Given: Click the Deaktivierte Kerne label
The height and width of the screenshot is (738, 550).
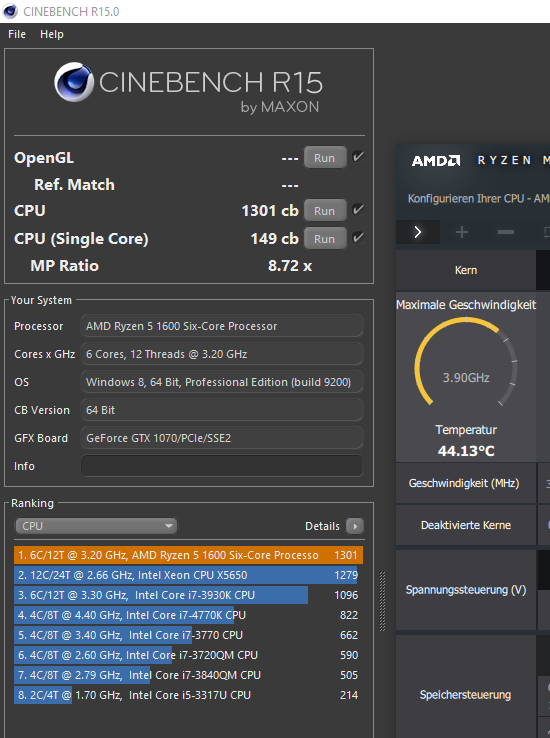Looking at the screenshot, I should pos(466,525).
